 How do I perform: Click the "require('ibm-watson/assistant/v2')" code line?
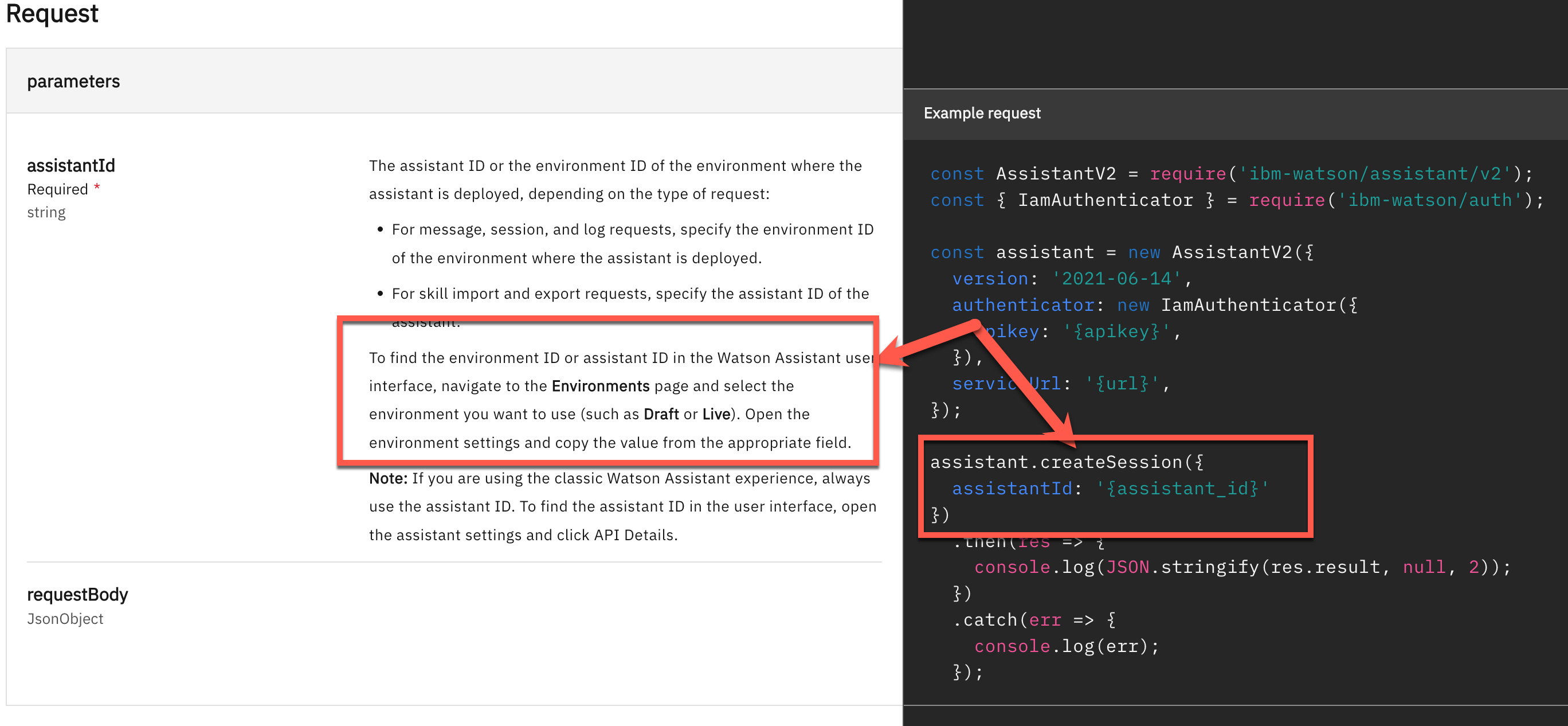point(1232,174)
